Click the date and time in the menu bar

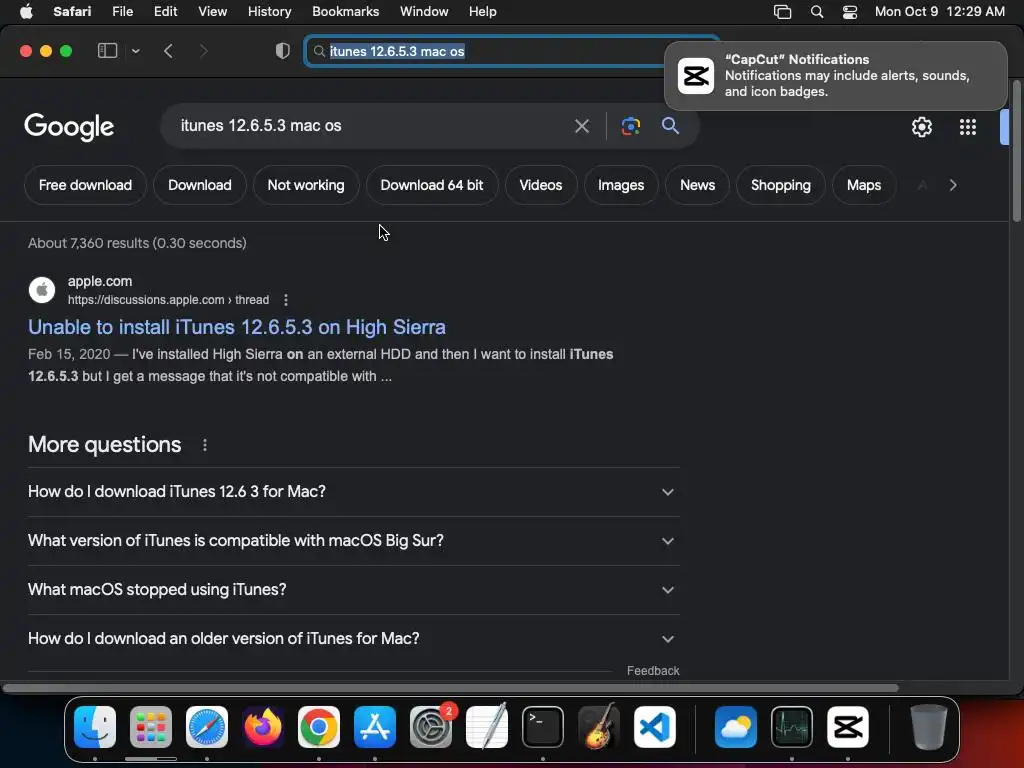point(940,12)
